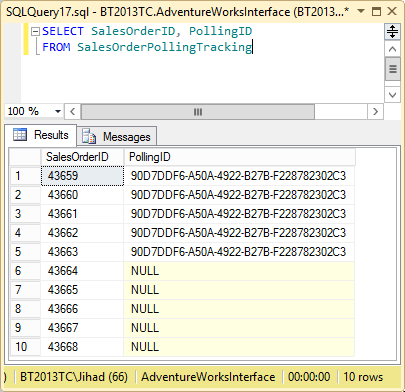This screenshot has height=392, width=405.
Task: Maximize the query document window
Action: click(376, 12)
